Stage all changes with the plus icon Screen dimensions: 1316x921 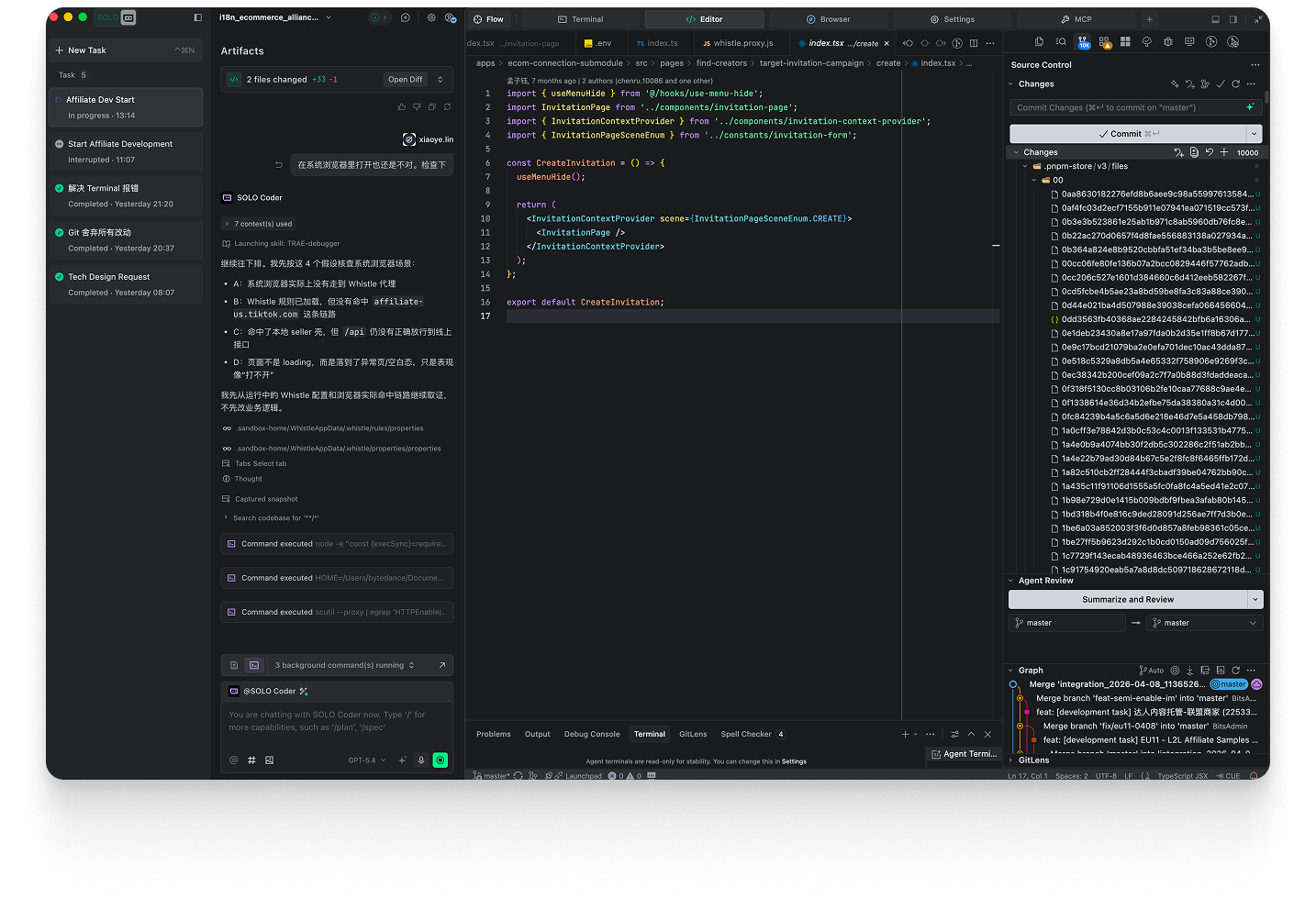coord(1224,152)
